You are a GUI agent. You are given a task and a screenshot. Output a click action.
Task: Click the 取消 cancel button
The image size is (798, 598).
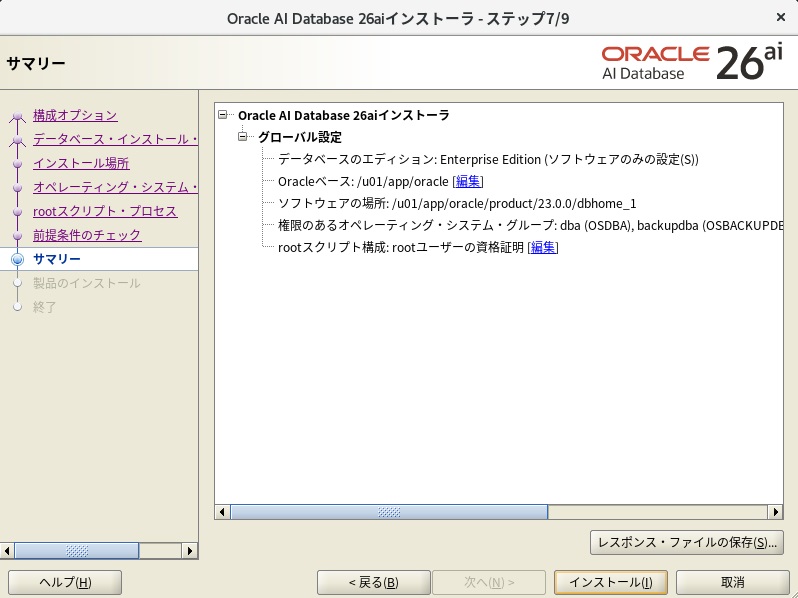(732, 582)
